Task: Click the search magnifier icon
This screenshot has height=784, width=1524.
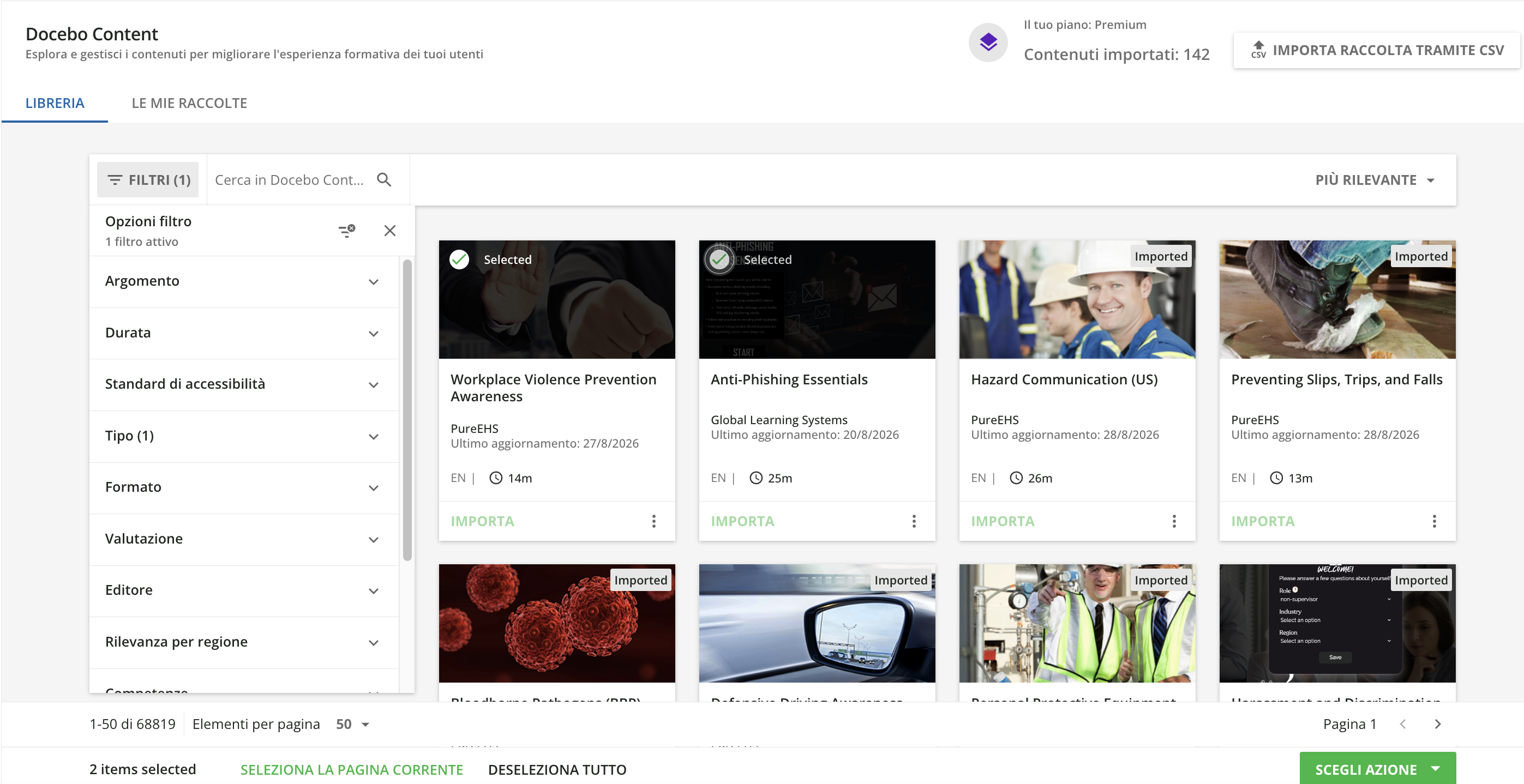Action: click(384, 180)
